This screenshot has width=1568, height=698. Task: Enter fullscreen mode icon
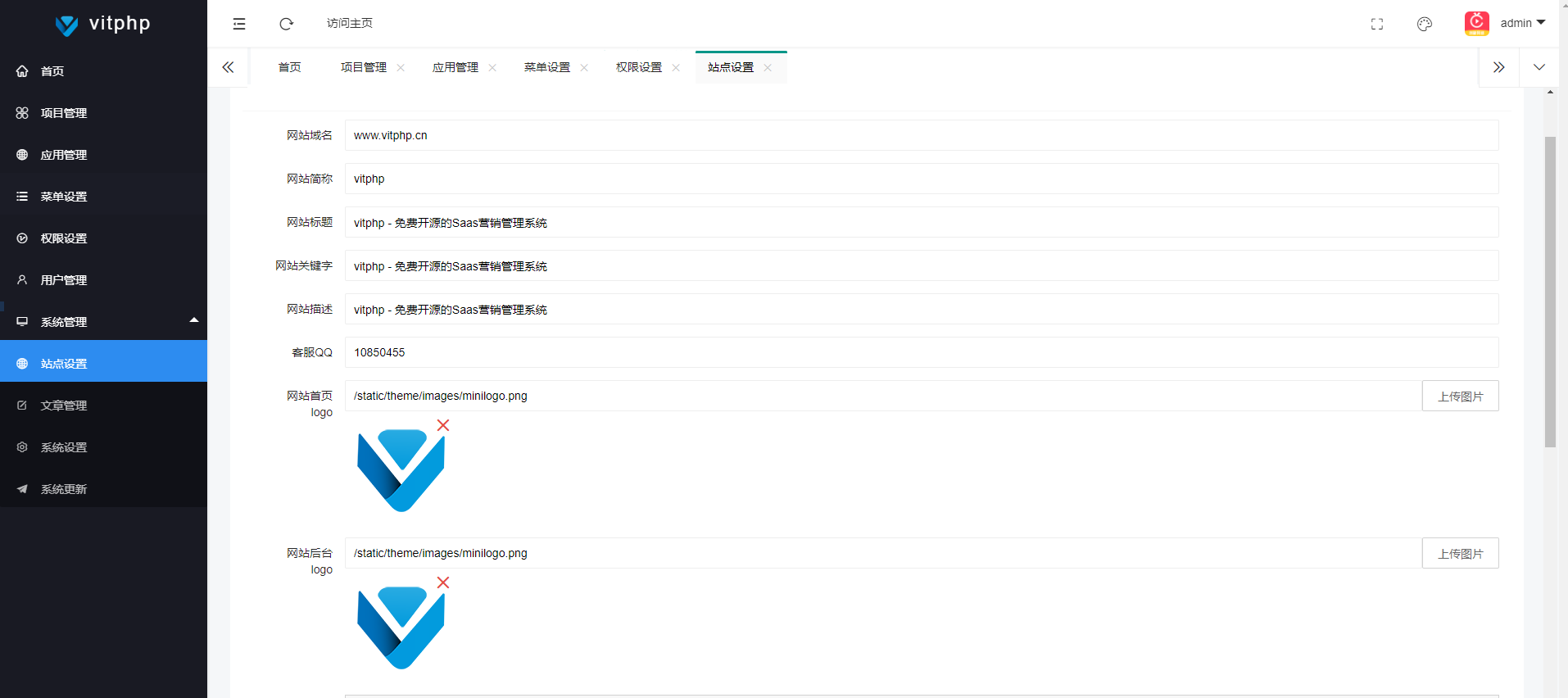(x=1377, y=24)
